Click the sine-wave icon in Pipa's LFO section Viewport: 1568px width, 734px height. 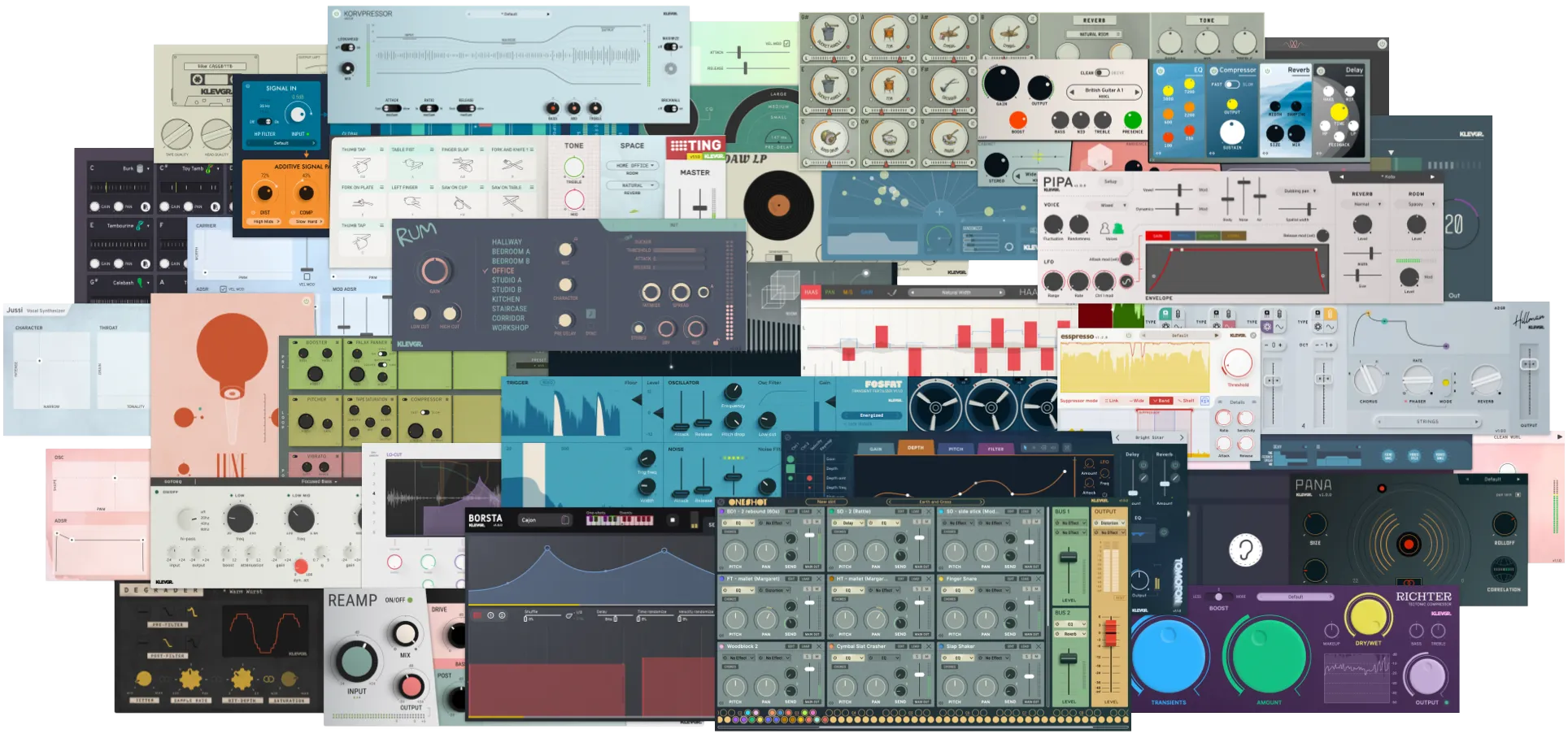point(1126,281)
